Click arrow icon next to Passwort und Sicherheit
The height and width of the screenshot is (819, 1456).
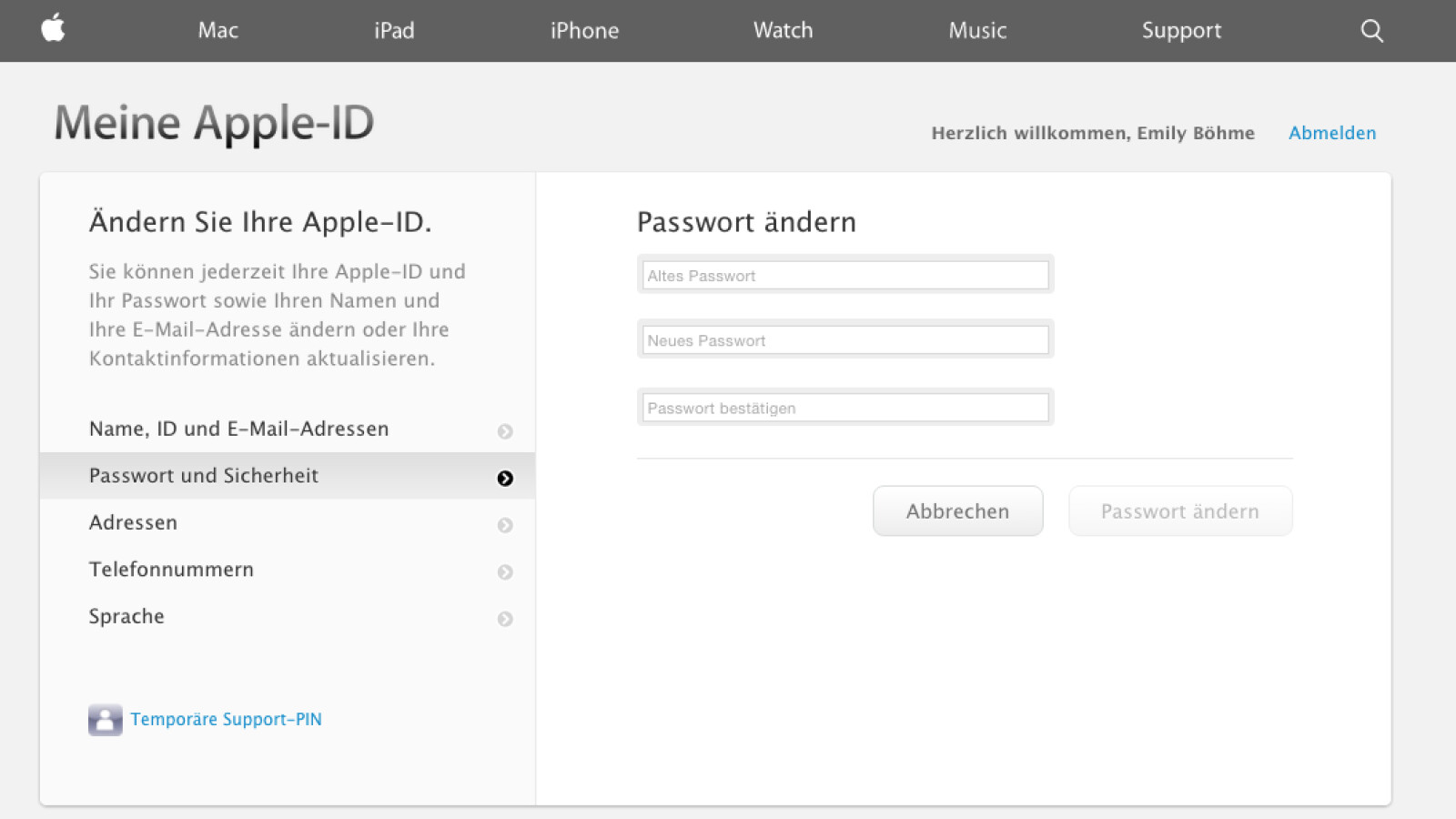[505, 479]
